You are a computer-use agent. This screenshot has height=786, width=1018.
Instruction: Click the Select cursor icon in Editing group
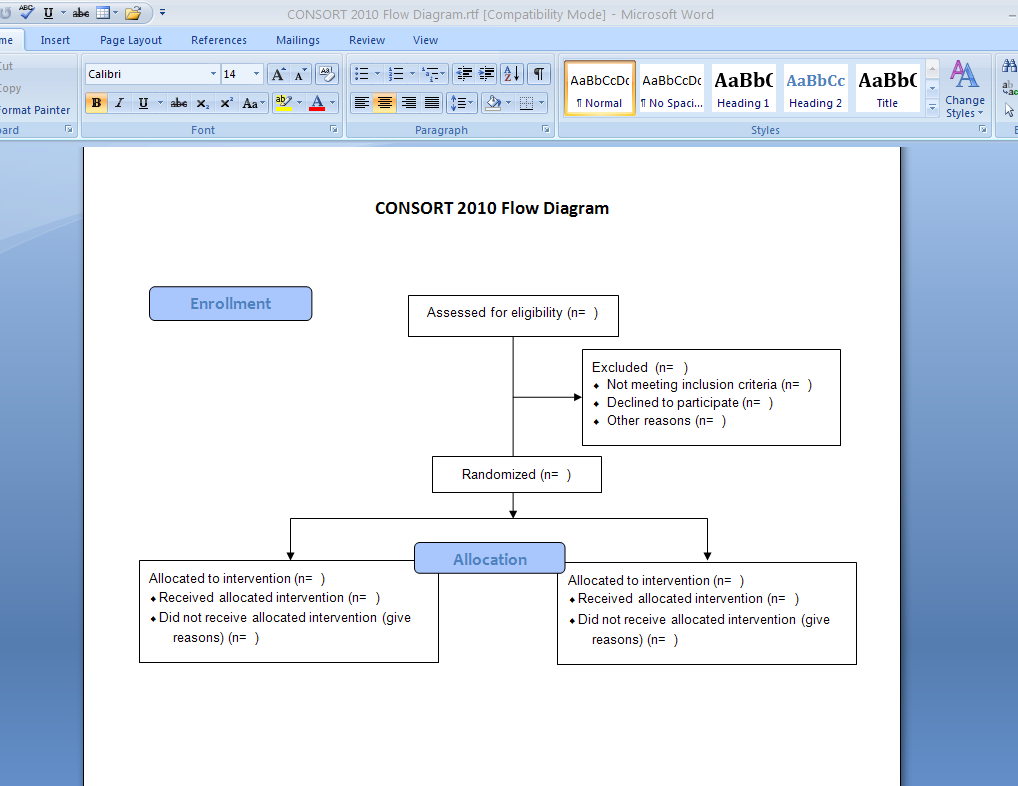[1009, 110]
